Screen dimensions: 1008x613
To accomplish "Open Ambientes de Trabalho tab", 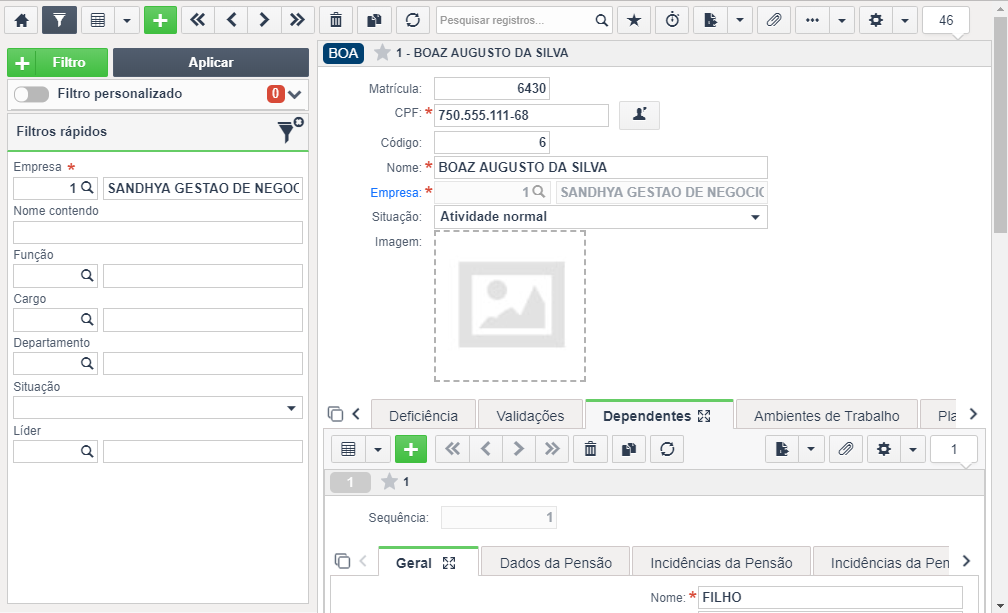I will (827, 416).
